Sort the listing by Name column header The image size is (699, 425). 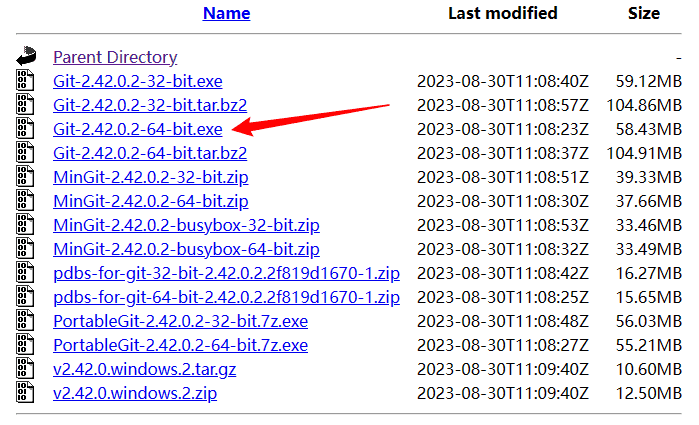click(226, 14)
